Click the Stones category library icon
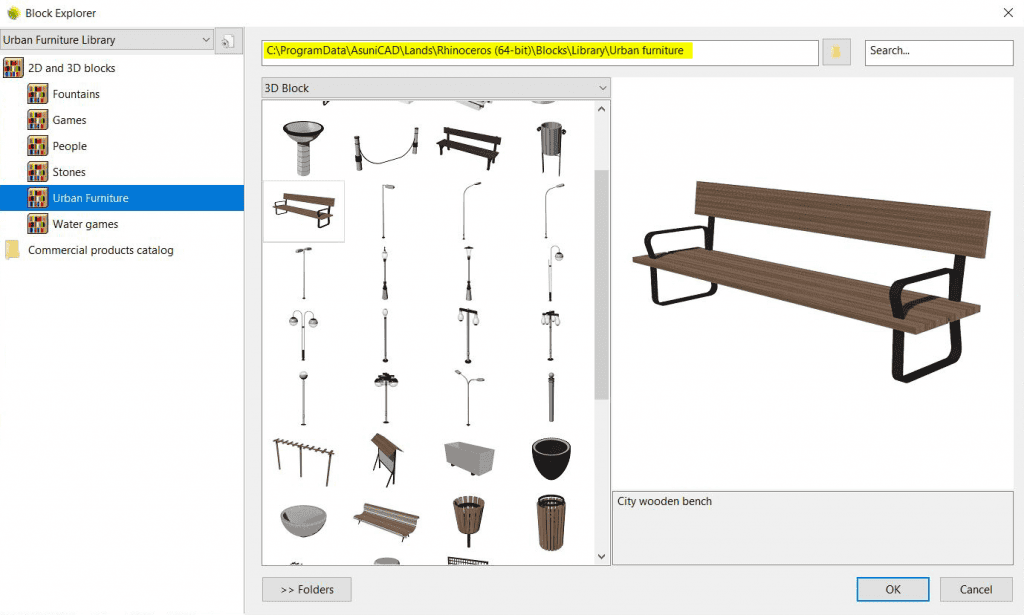Screen dimensions: 1024x615 (37, 172)
